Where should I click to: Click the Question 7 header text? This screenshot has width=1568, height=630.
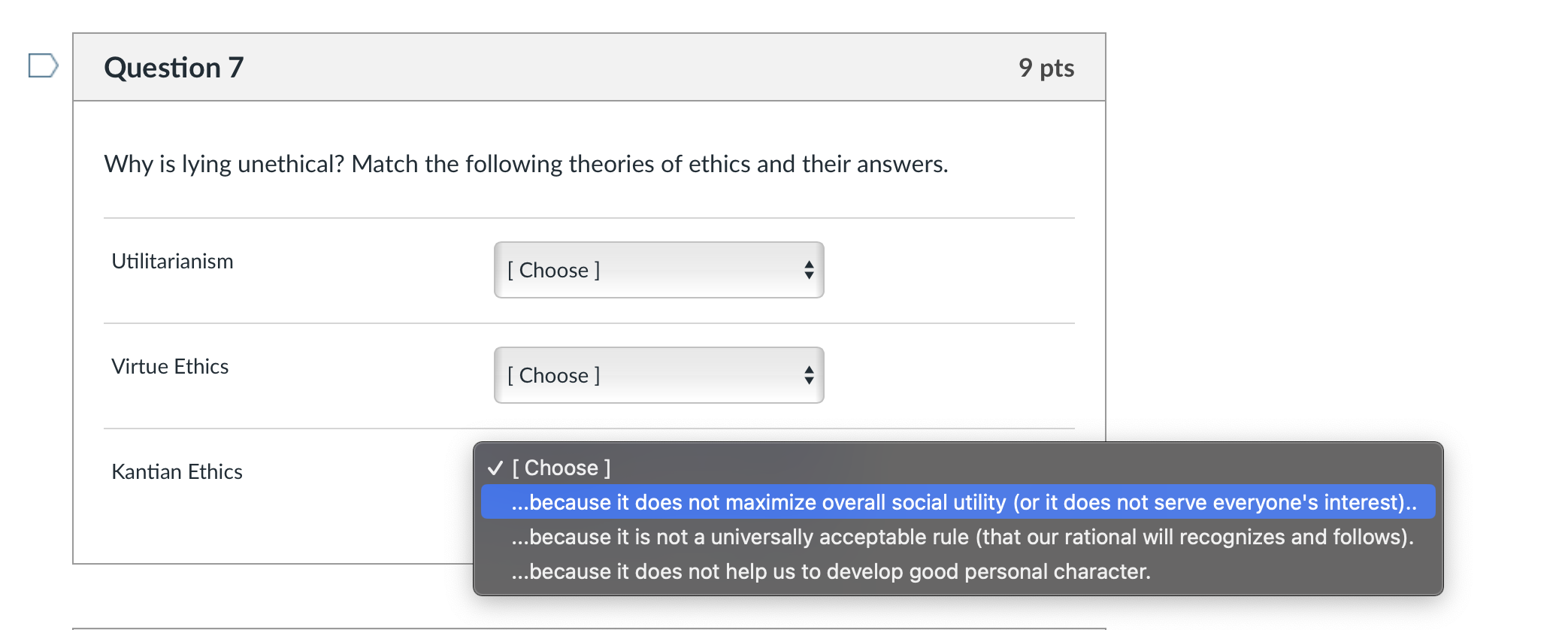(174, 68)
